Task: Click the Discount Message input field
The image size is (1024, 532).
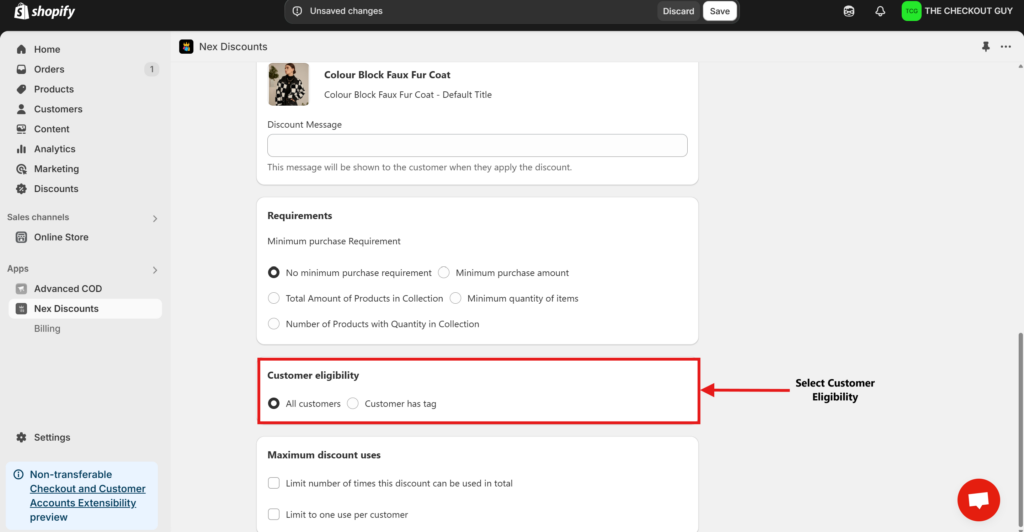Action: (477, 146)
